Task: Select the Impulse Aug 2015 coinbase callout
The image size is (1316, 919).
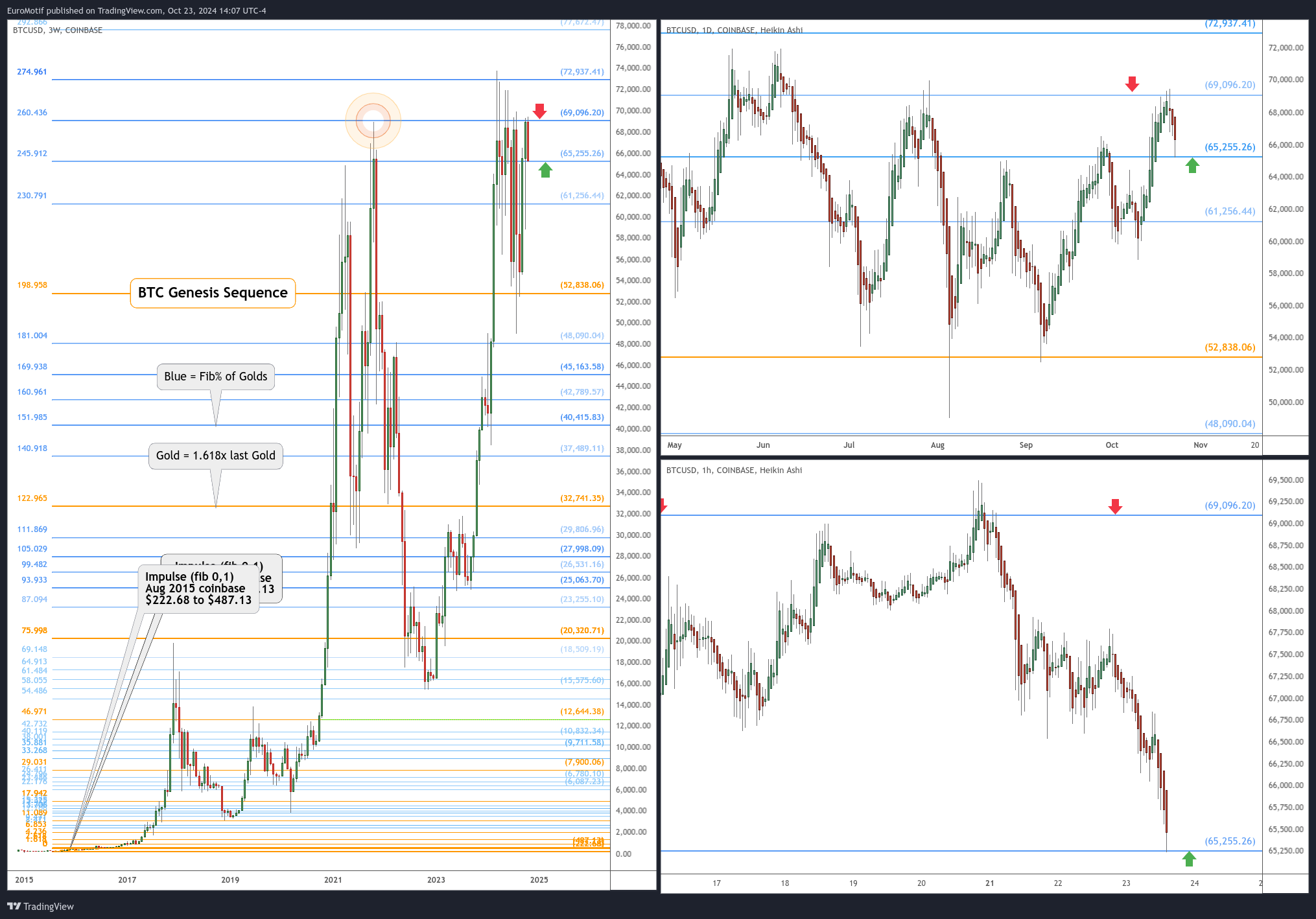Action: (198, 588)
